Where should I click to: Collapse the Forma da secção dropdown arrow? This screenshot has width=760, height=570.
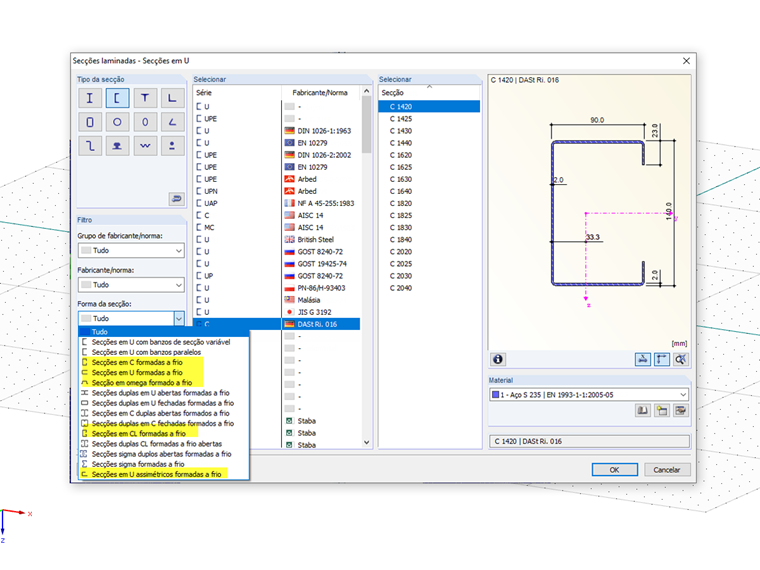(x=179, y=318)
